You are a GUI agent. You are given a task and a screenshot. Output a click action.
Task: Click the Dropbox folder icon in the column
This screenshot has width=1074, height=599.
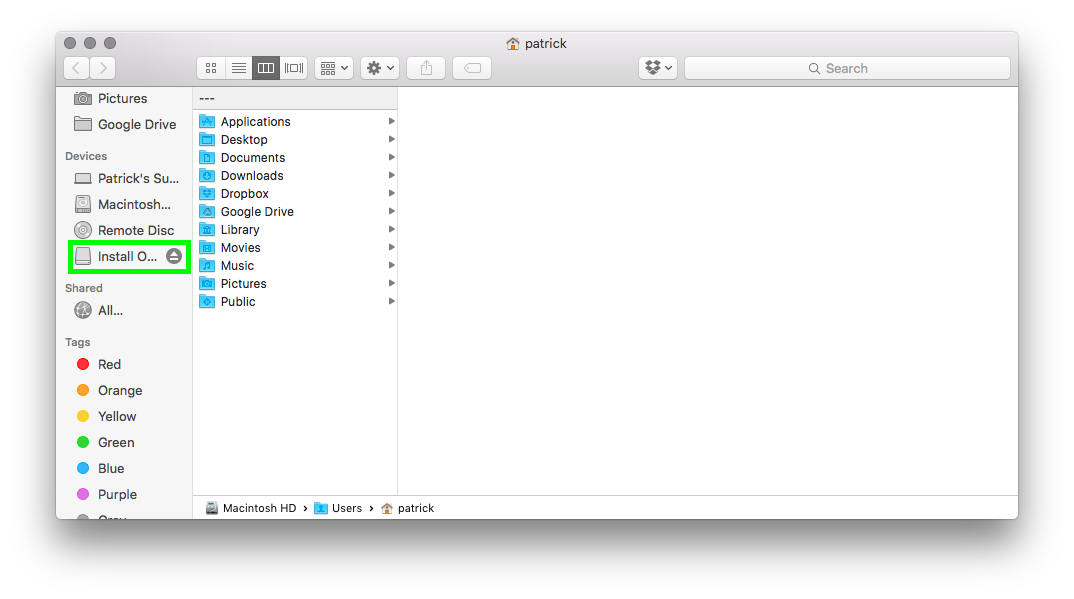207,194
